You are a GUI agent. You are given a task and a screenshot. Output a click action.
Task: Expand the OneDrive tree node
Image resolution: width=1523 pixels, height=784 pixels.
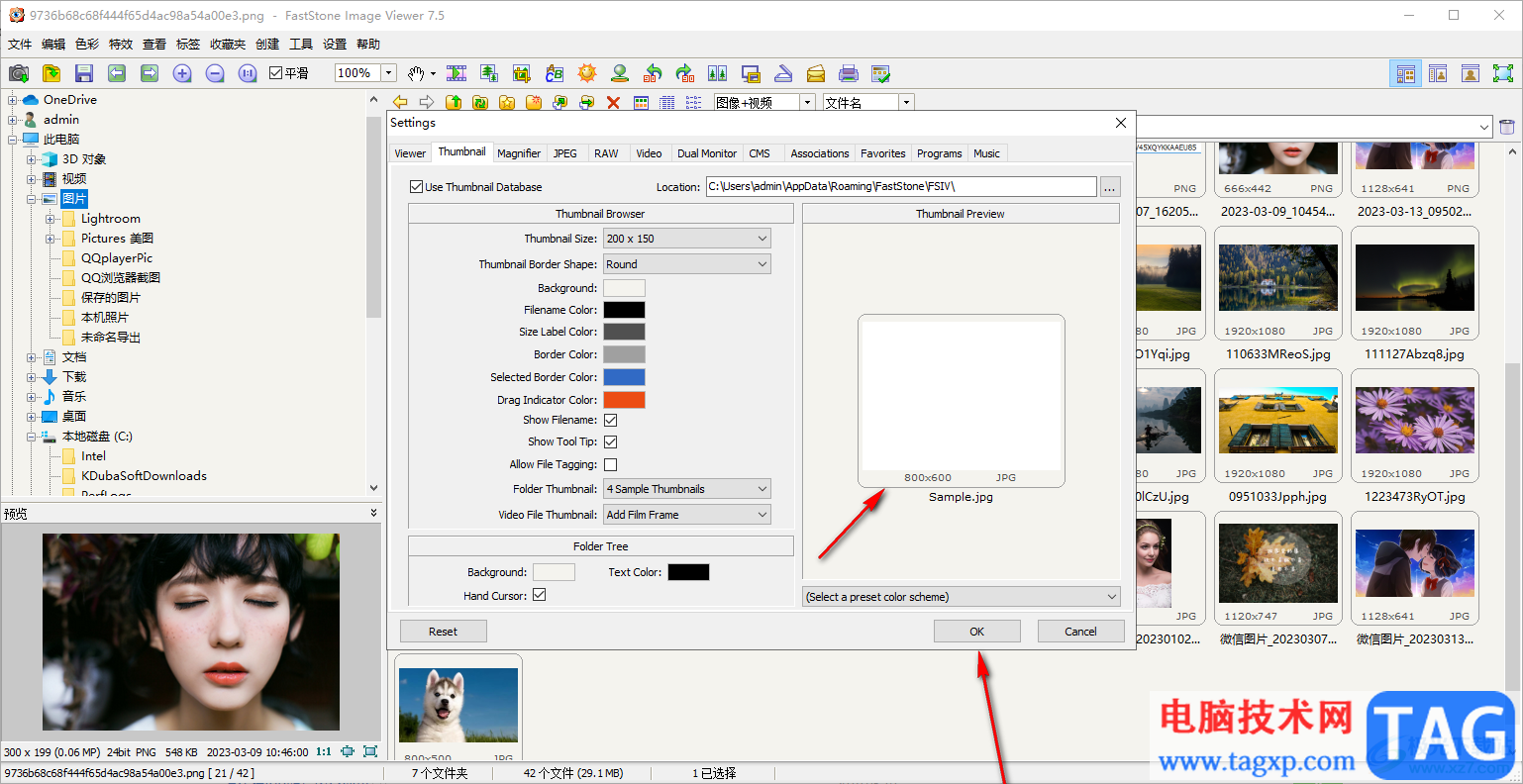13,100
